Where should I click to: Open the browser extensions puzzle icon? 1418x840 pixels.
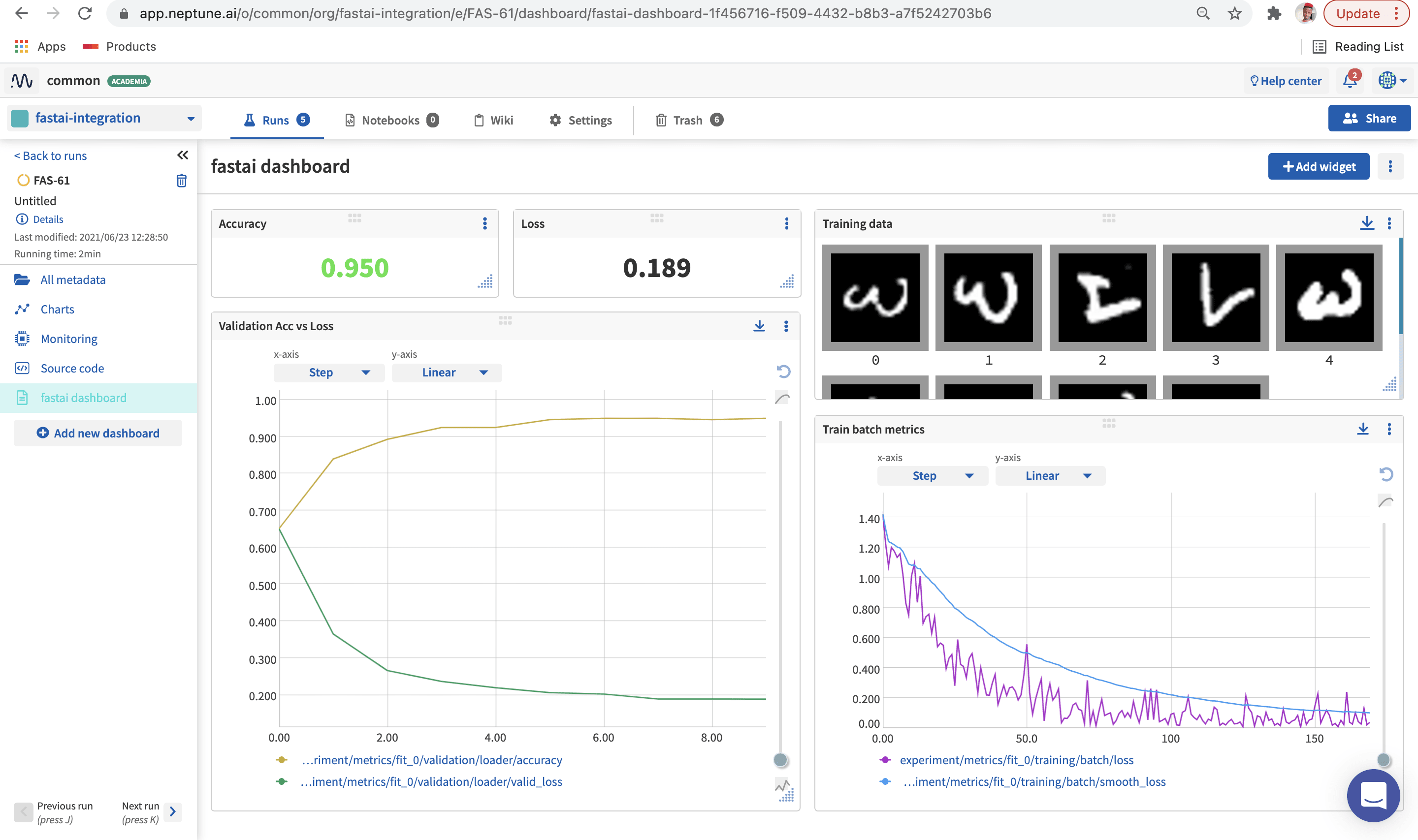coord(1274,14)
